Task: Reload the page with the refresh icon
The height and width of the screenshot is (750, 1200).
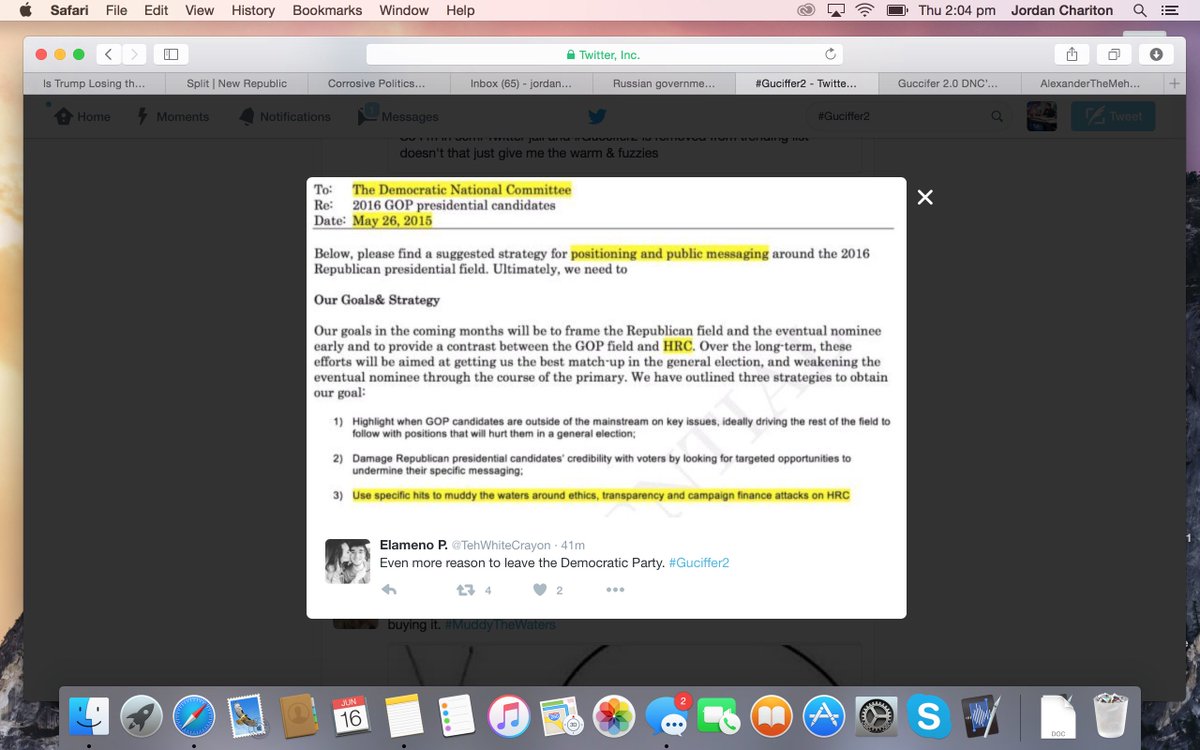Action: [830, 54]
